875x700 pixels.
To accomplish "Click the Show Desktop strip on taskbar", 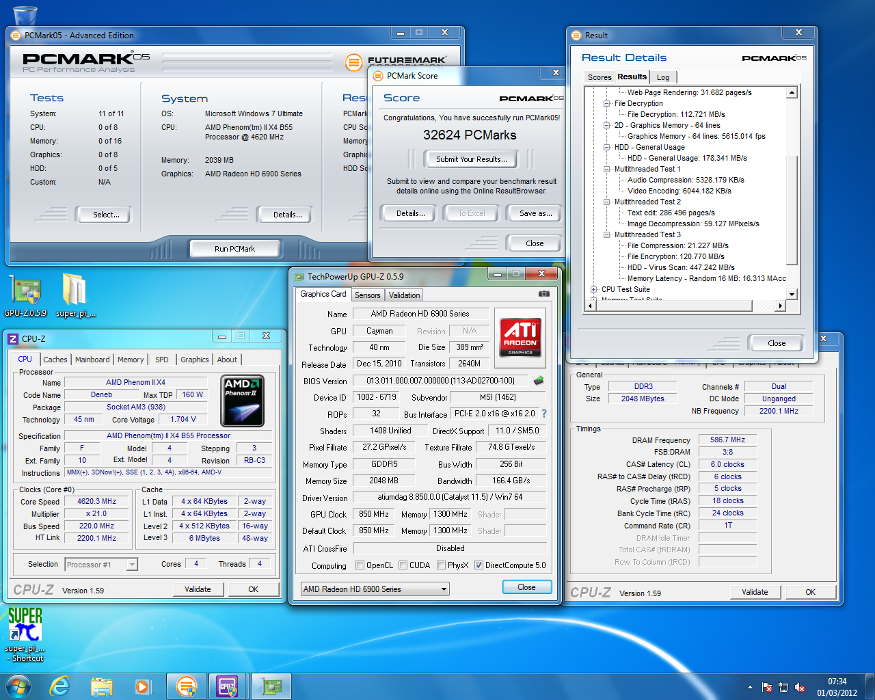I will click(x=870, y=687).
